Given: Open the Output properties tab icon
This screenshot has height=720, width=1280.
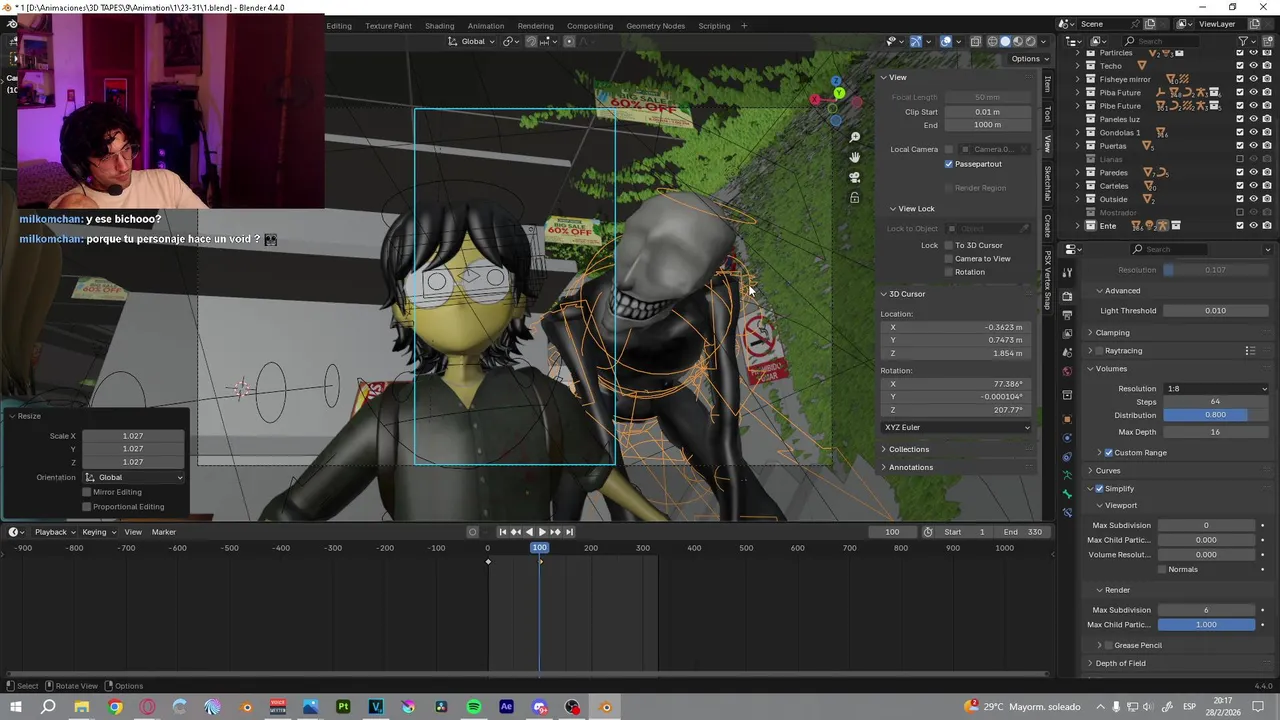Looking at the screenshot, I should pyautogui.click(x=1067, y=315).
